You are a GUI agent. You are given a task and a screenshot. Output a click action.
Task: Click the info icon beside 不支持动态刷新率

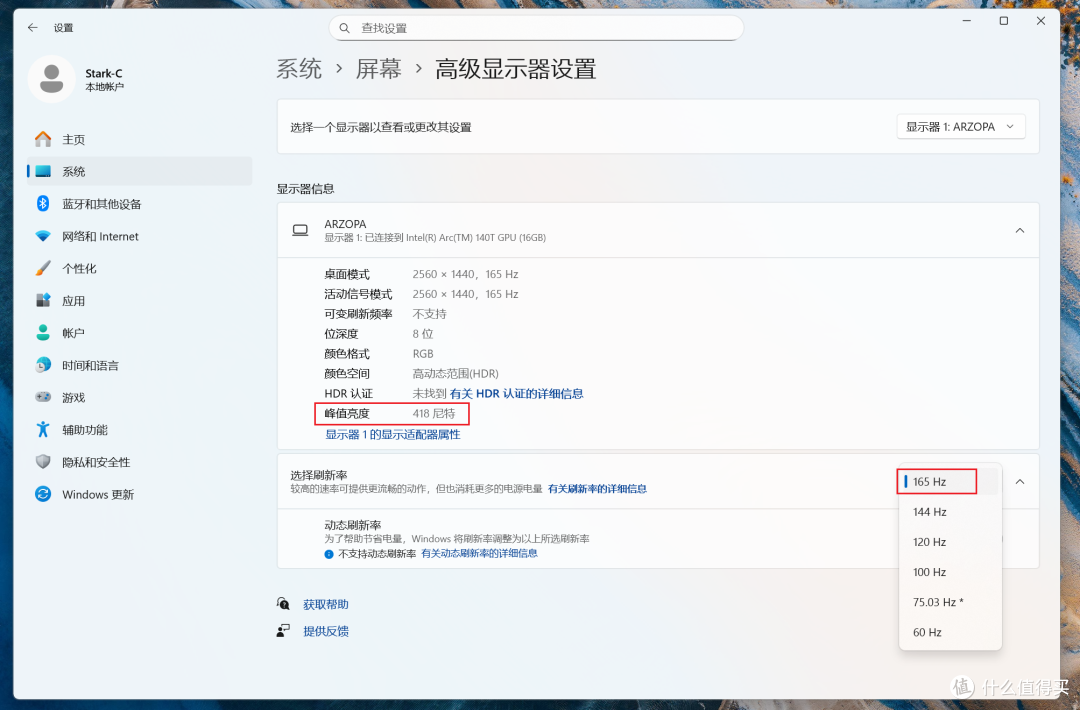click(329, 554)
